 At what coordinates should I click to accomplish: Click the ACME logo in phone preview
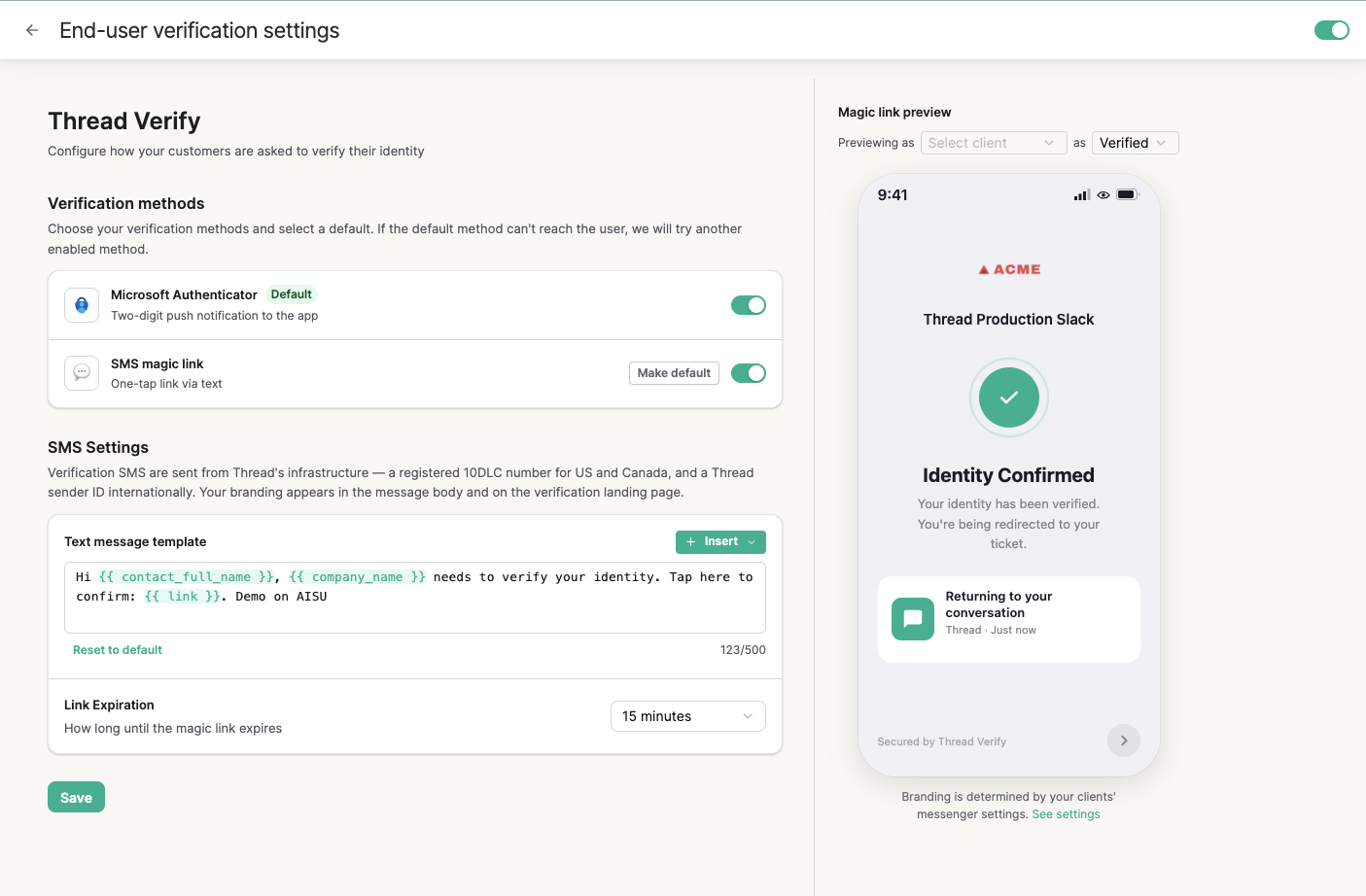click(1009, 269)
